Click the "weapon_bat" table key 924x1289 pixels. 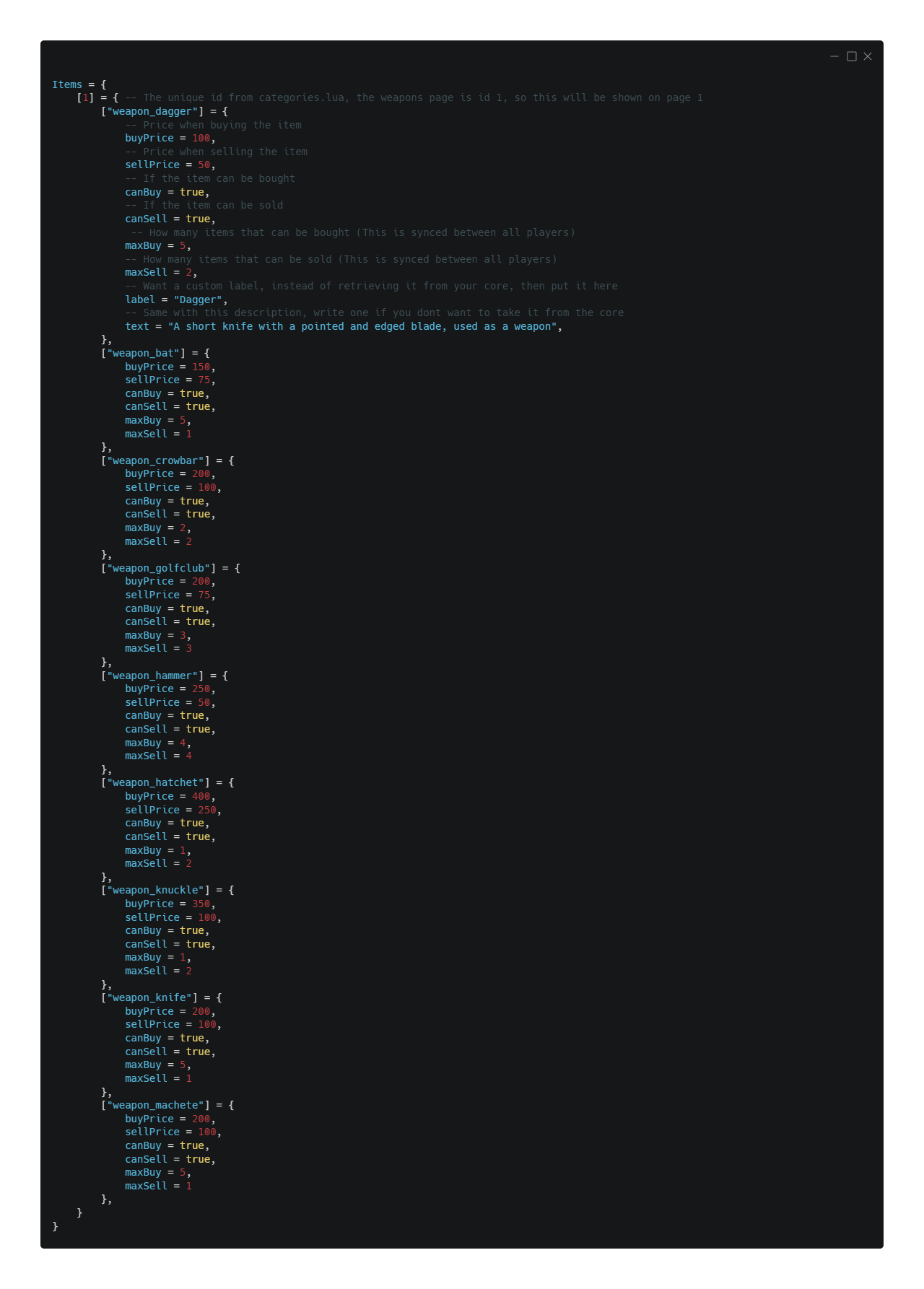coord(144,353)
